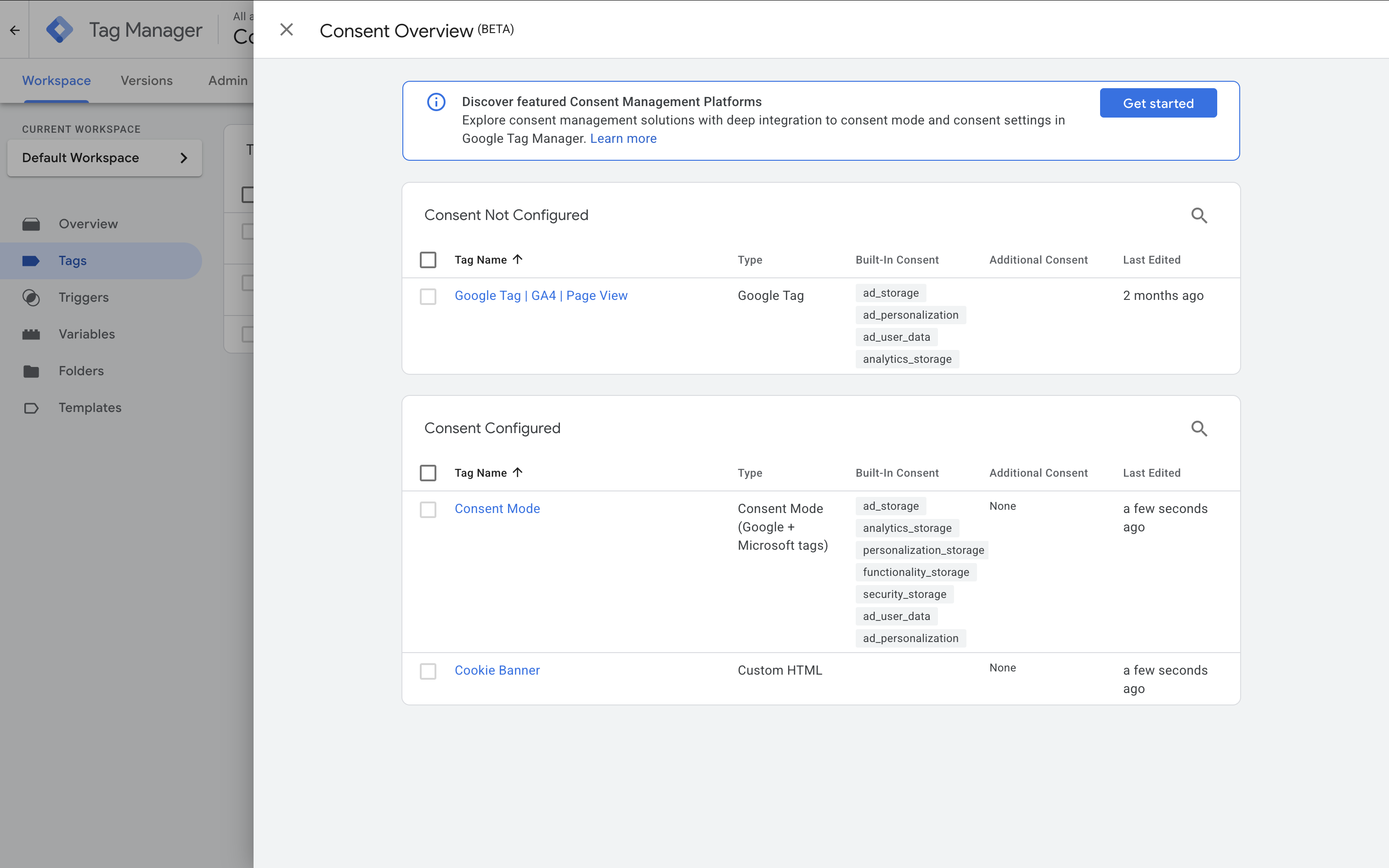Search the Consent Not Configured table

click(x=1199, y=215)
